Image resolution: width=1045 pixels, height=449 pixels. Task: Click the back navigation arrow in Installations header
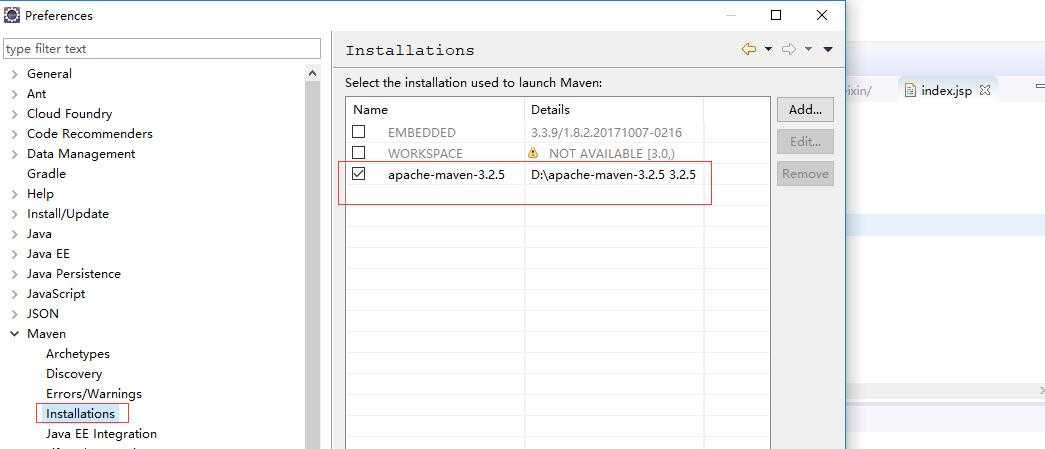[x=749, y=49]
